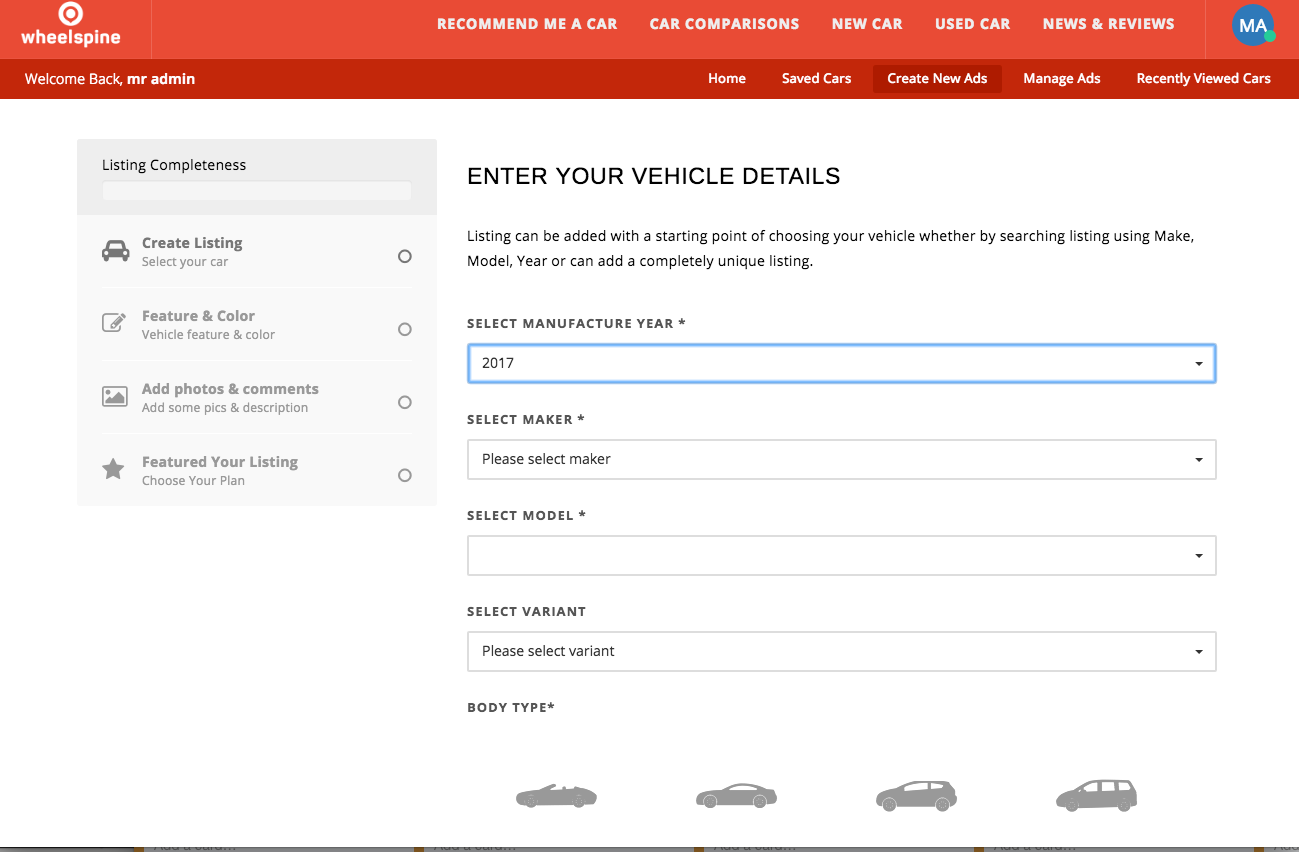
Task: Choose the minivan body type icon
Action: click(x=1096, y=796)
